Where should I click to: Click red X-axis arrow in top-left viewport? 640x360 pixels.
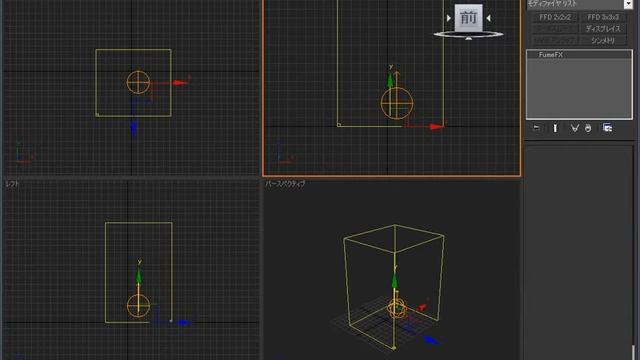click(180, 83)
